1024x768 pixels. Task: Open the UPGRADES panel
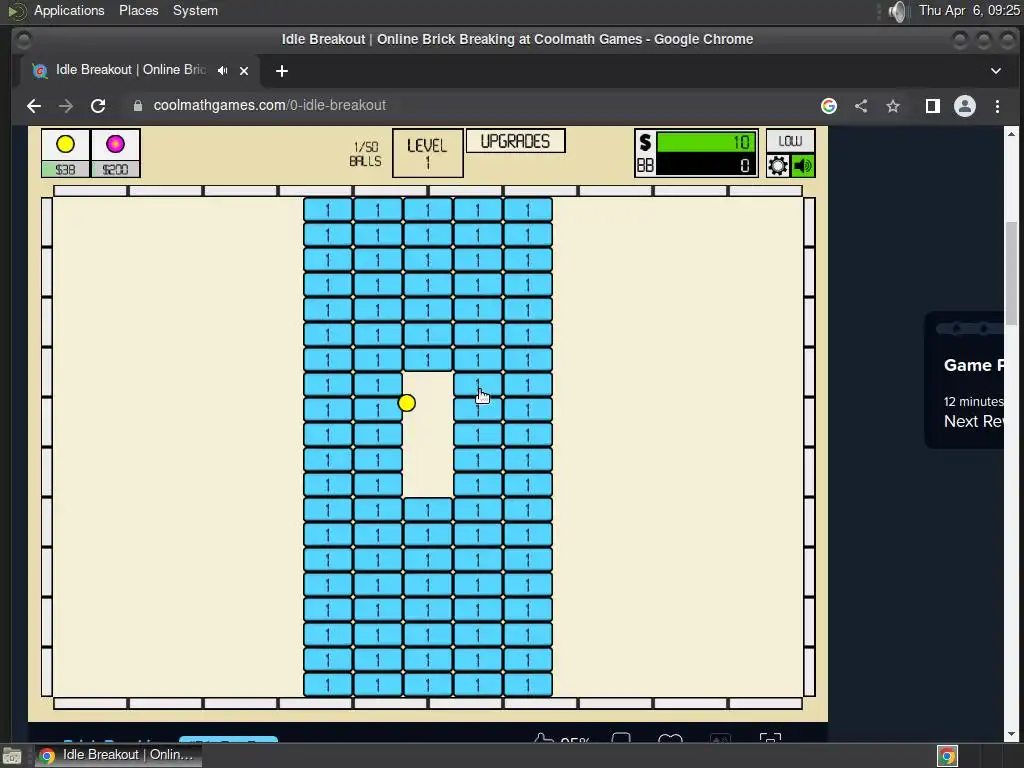click(515, 141)
